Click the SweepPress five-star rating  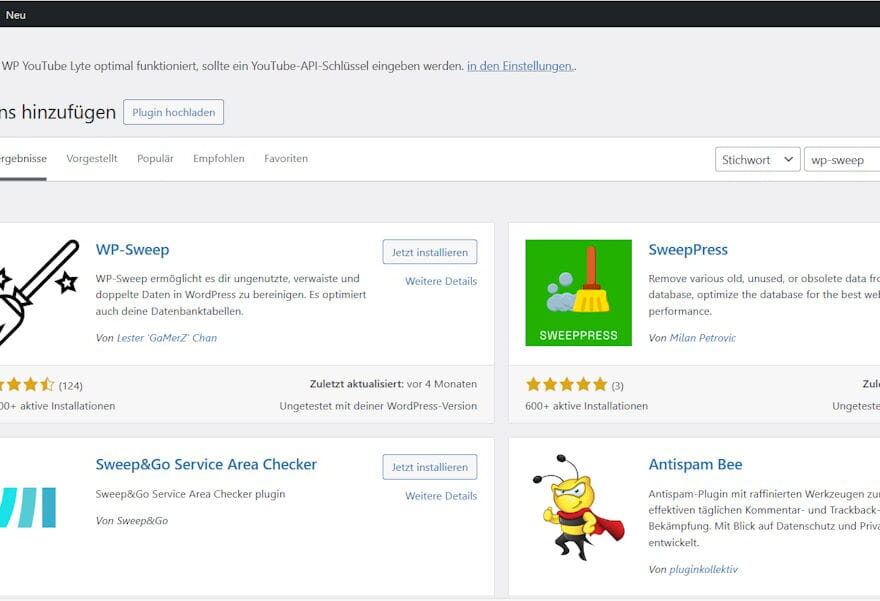(567, 384)
